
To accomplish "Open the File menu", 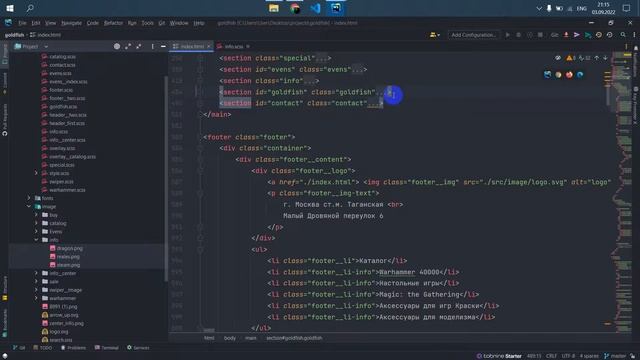I will (x=22, y=23).
